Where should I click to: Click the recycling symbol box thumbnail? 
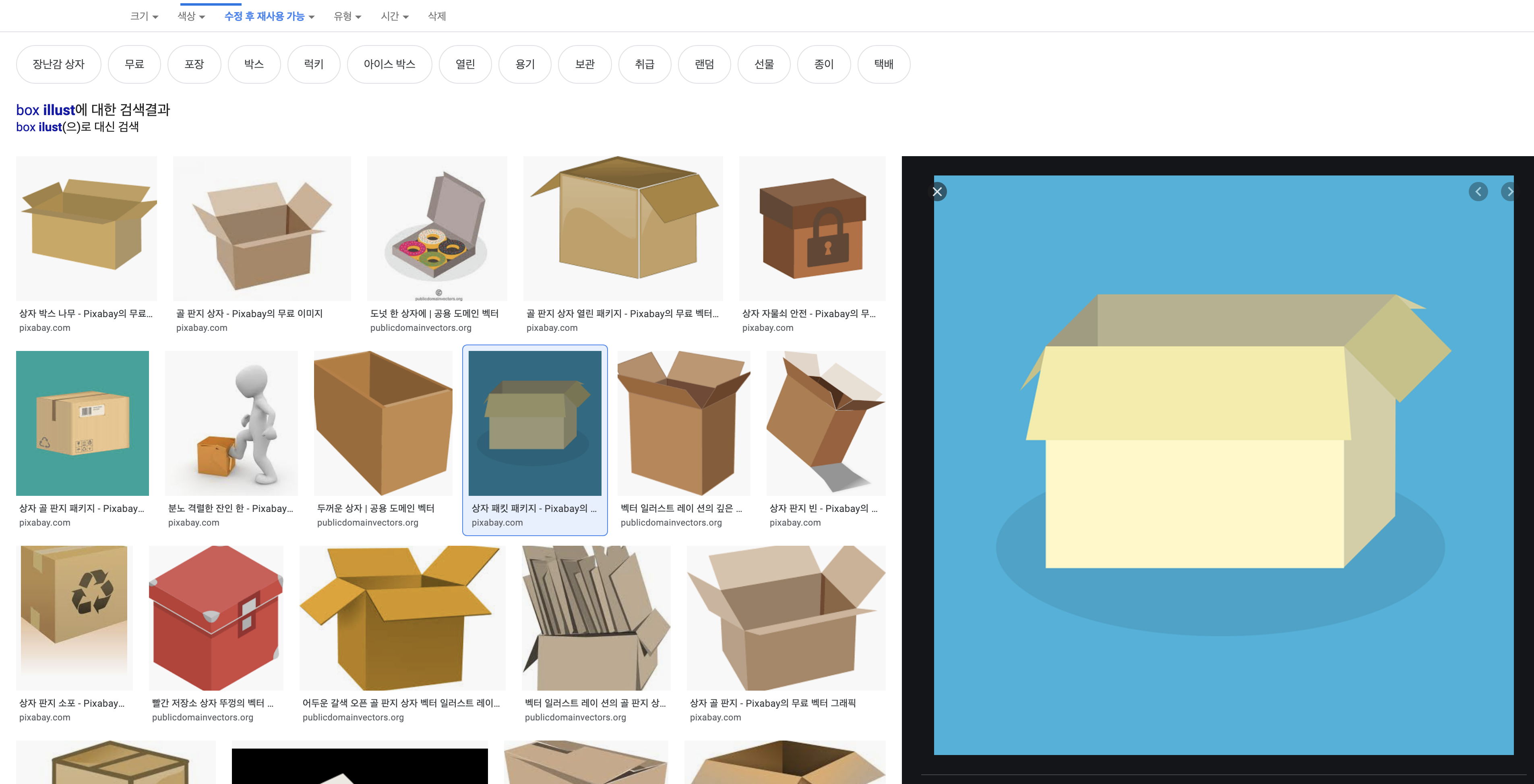tap(74, 617)
